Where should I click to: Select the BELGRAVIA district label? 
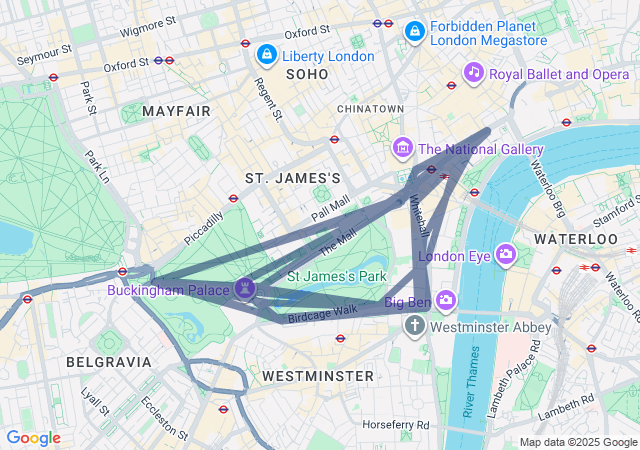point(109,362)
